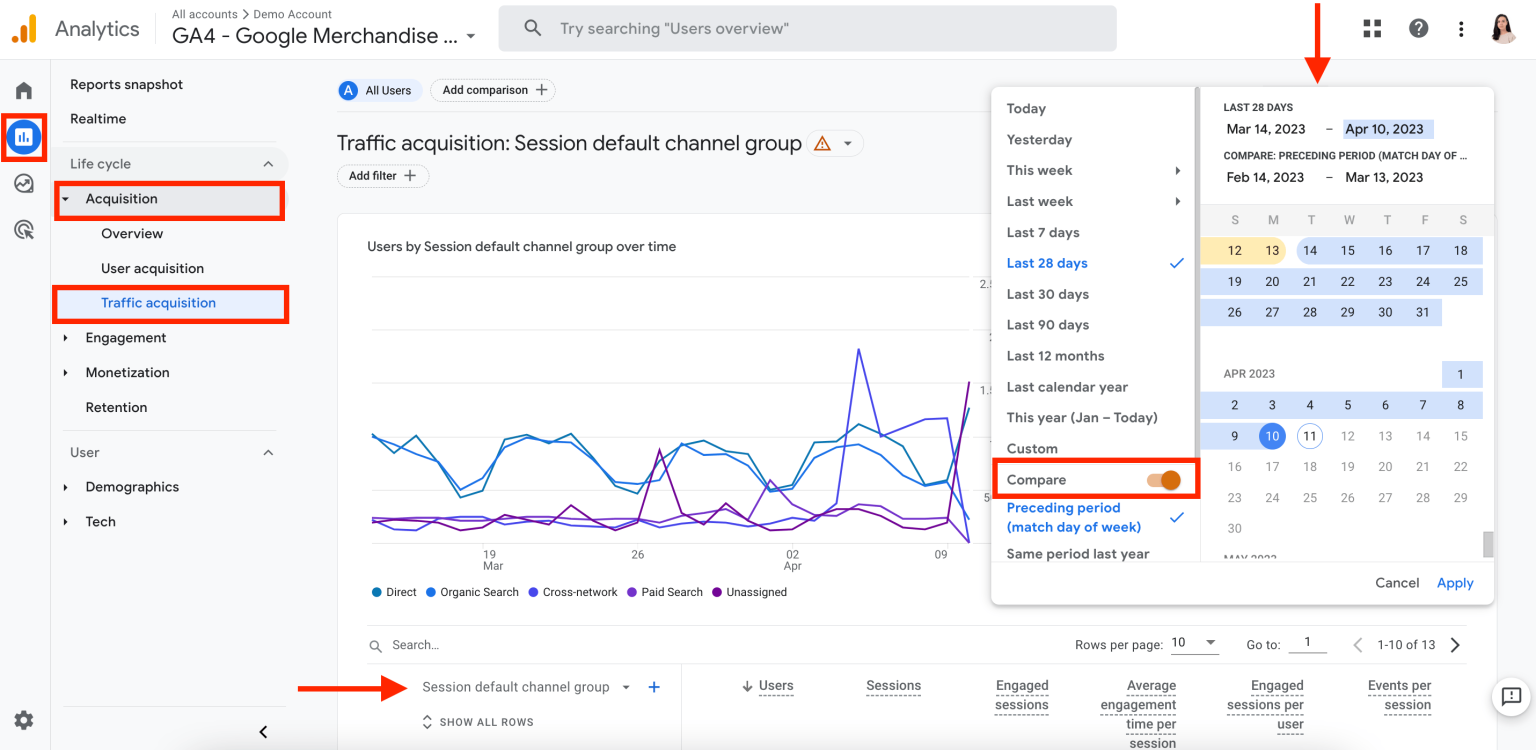Open the Rows per page dropdown
The width and height of the screenshot is (1536, 750).
point(1194,643)
